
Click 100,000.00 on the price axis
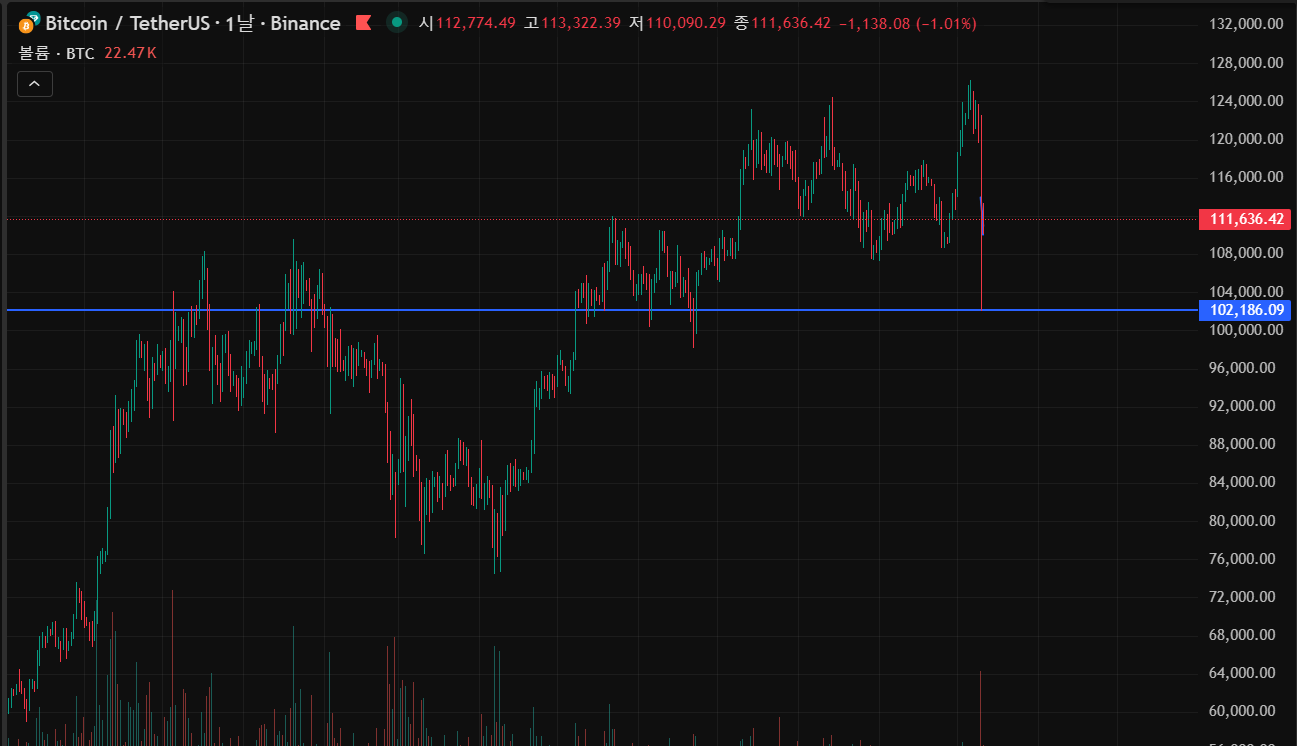tap(1245, 330)
